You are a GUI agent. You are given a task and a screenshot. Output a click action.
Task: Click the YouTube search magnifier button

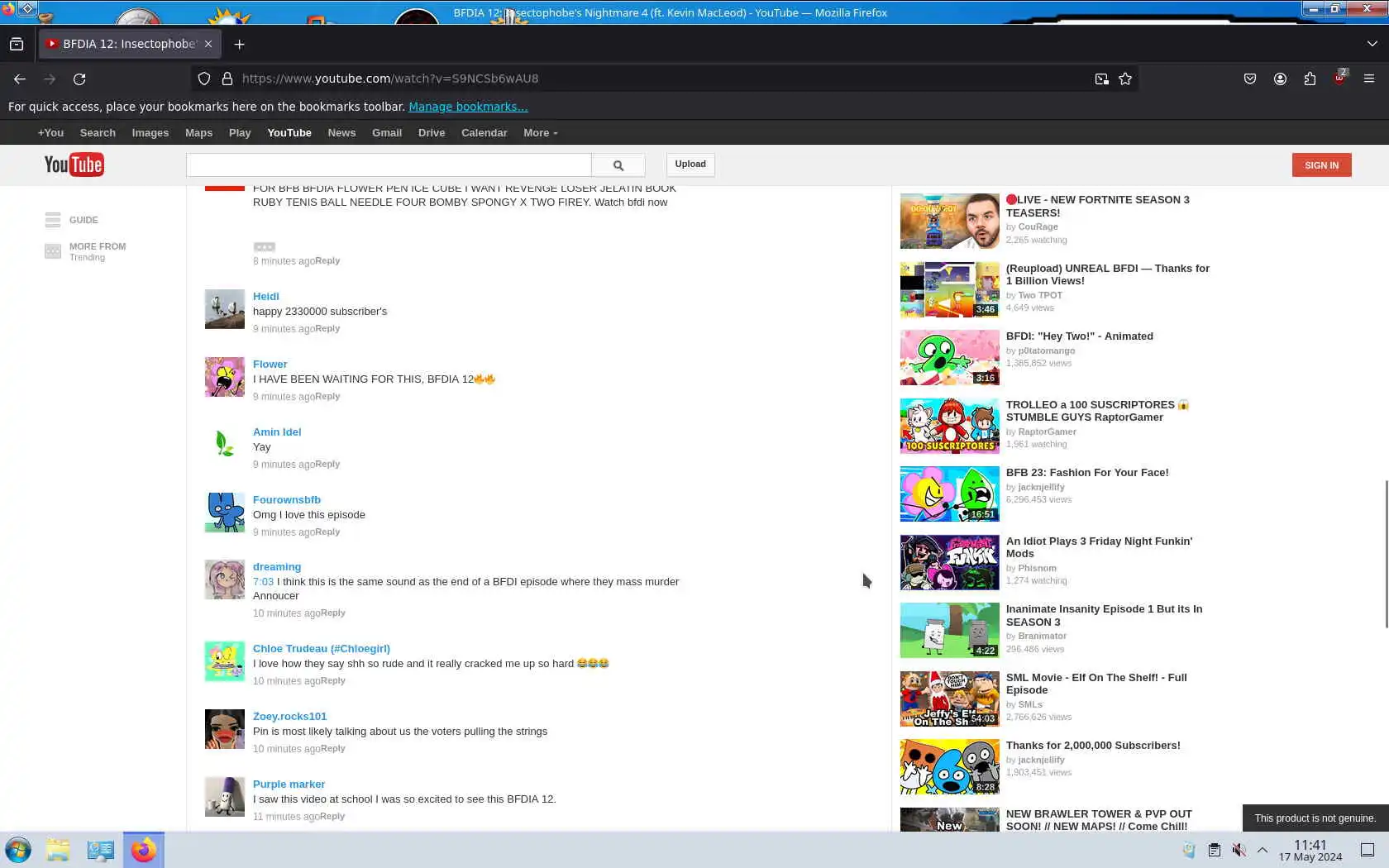(x=618, y=165)
